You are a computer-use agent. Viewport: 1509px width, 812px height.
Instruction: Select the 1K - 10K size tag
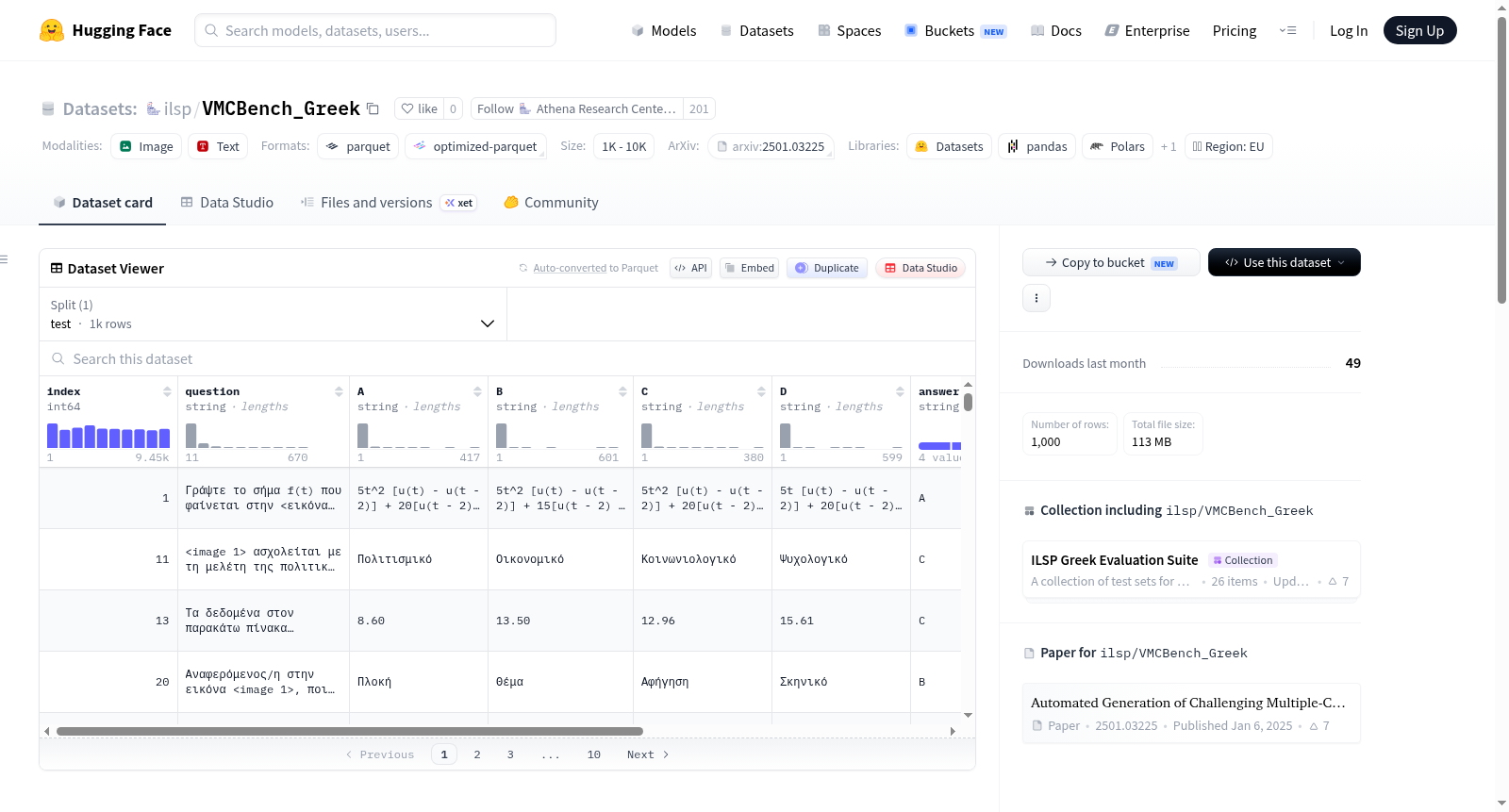click(x=624, y=146)
